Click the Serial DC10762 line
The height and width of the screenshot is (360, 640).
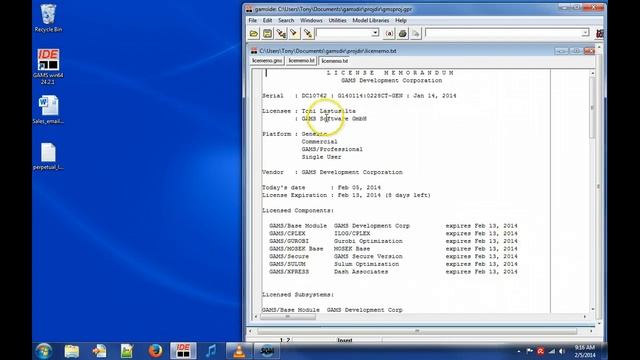tap(359, 96)
